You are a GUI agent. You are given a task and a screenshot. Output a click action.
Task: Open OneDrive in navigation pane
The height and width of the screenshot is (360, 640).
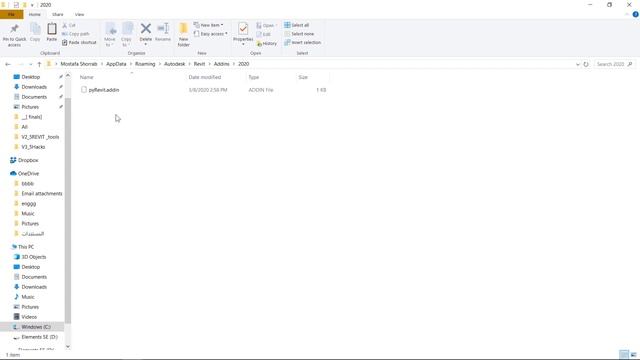pos(28,173)
